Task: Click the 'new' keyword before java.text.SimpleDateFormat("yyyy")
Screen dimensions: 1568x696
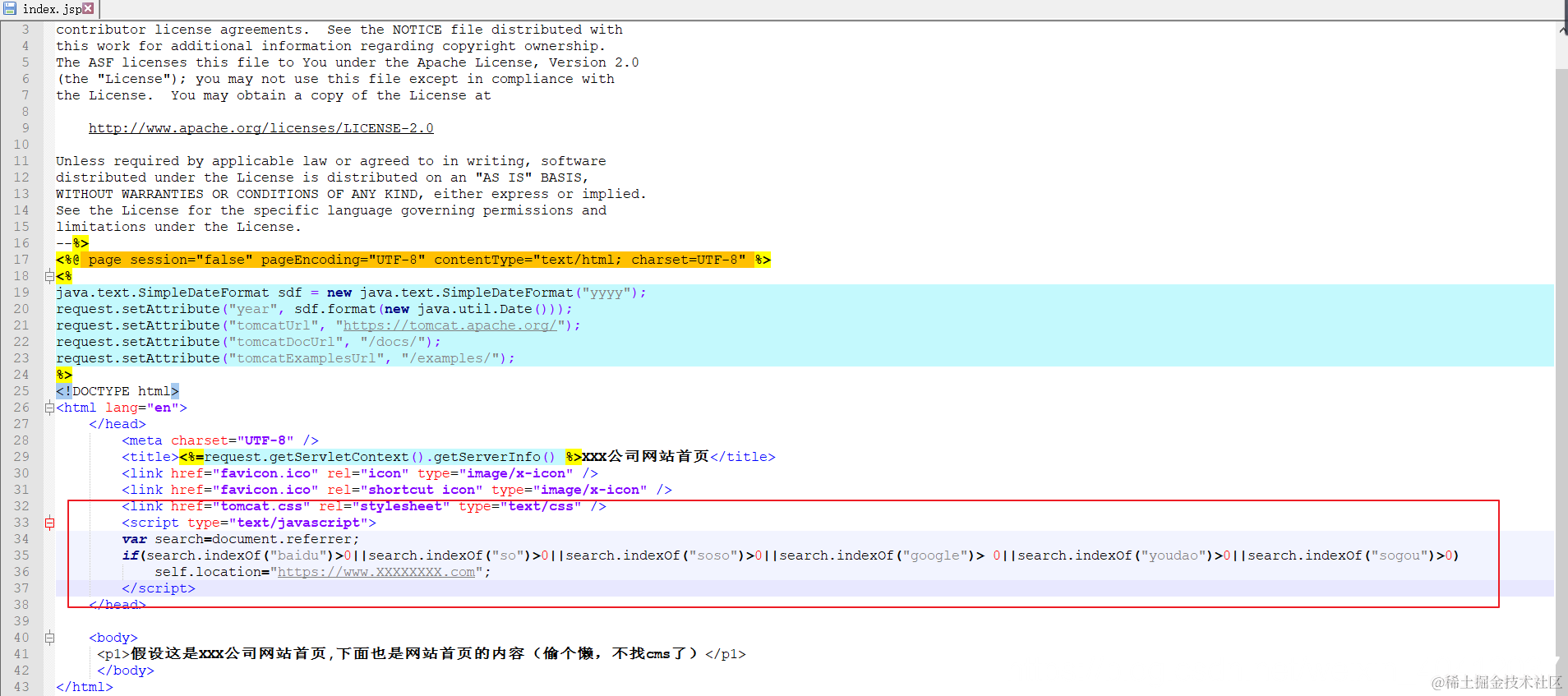Action: (x=339, y=293)
